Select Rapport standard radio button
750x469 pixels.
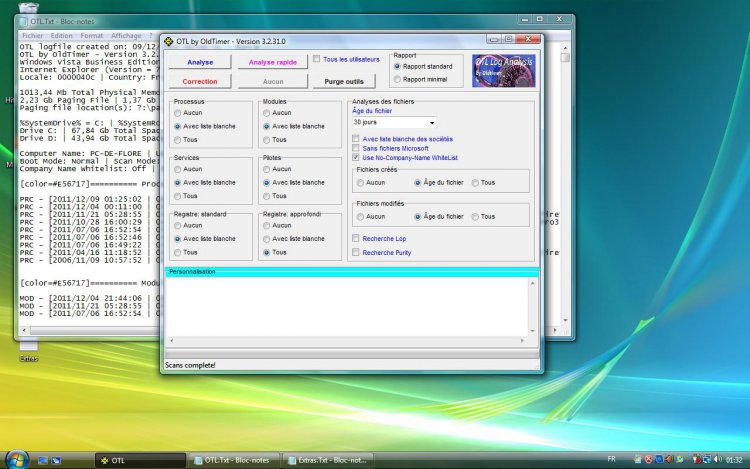coord(397,66)
